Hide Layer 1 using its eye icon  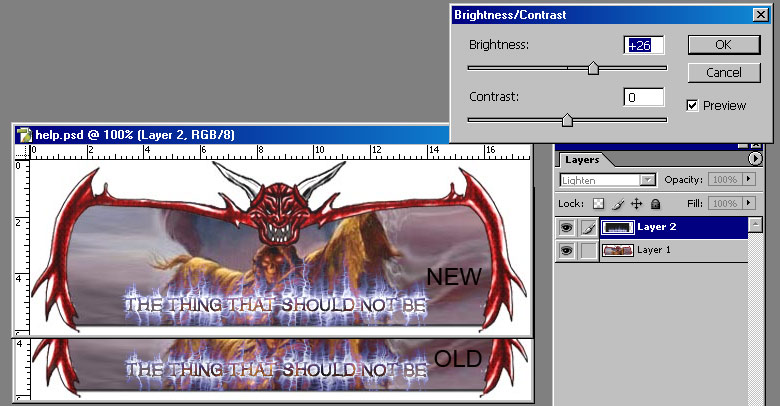click(x=567, y=250)
